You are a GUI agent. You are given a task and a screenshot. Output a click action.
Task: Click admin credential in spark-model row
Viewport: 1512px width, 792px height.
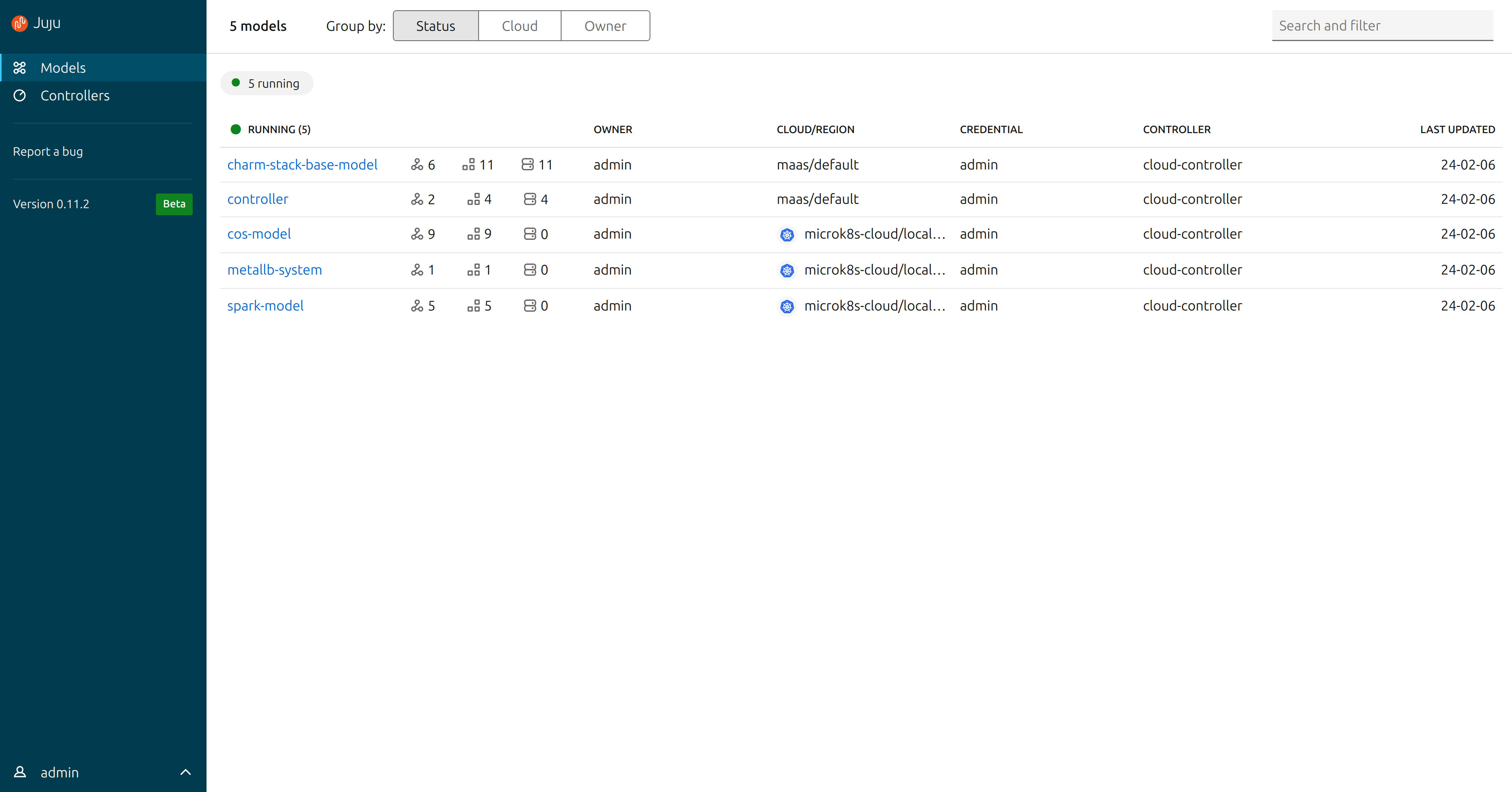[x=979, y=305]
